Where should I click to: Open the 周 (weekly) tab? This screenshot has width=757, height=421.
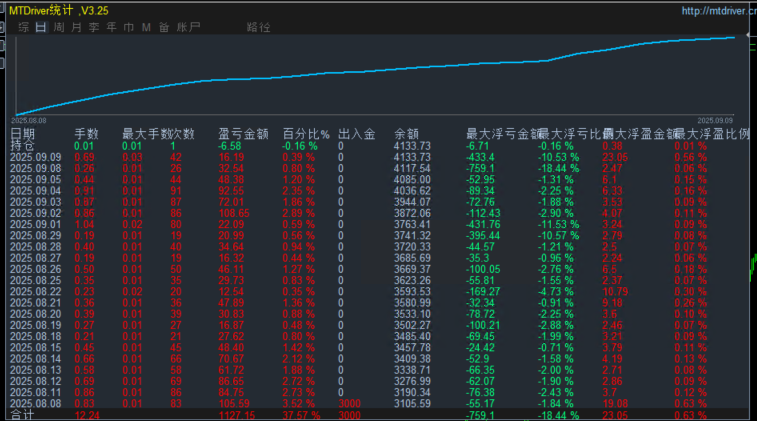(58, 27)
